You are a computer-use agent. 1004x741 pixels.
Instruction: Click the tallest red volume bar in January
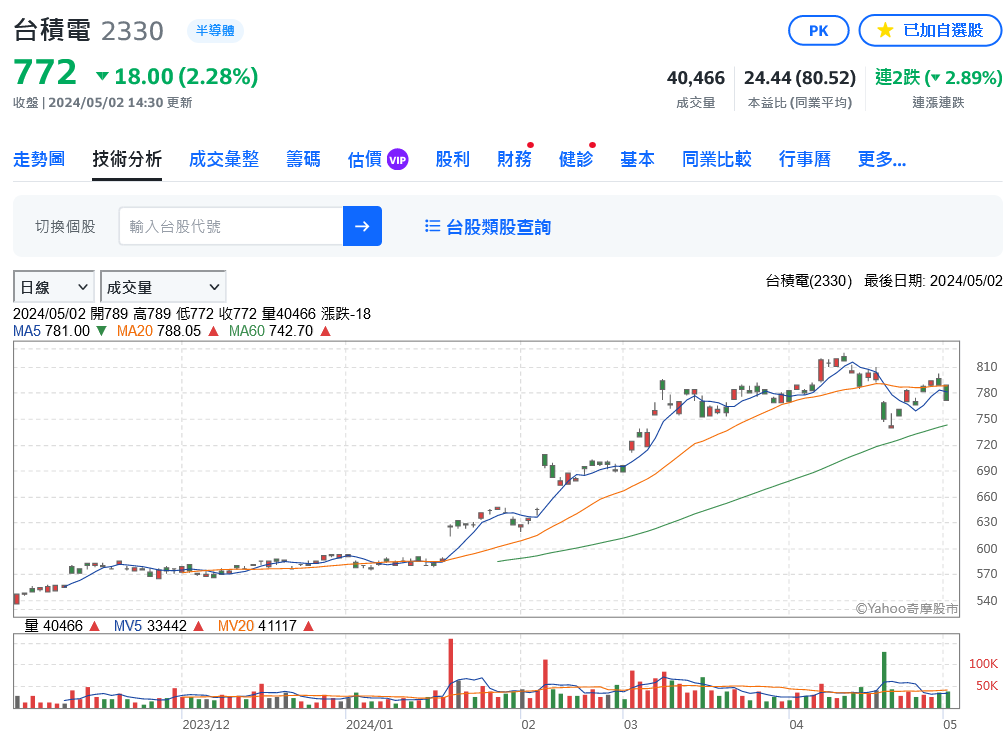[x=451, y=673]
